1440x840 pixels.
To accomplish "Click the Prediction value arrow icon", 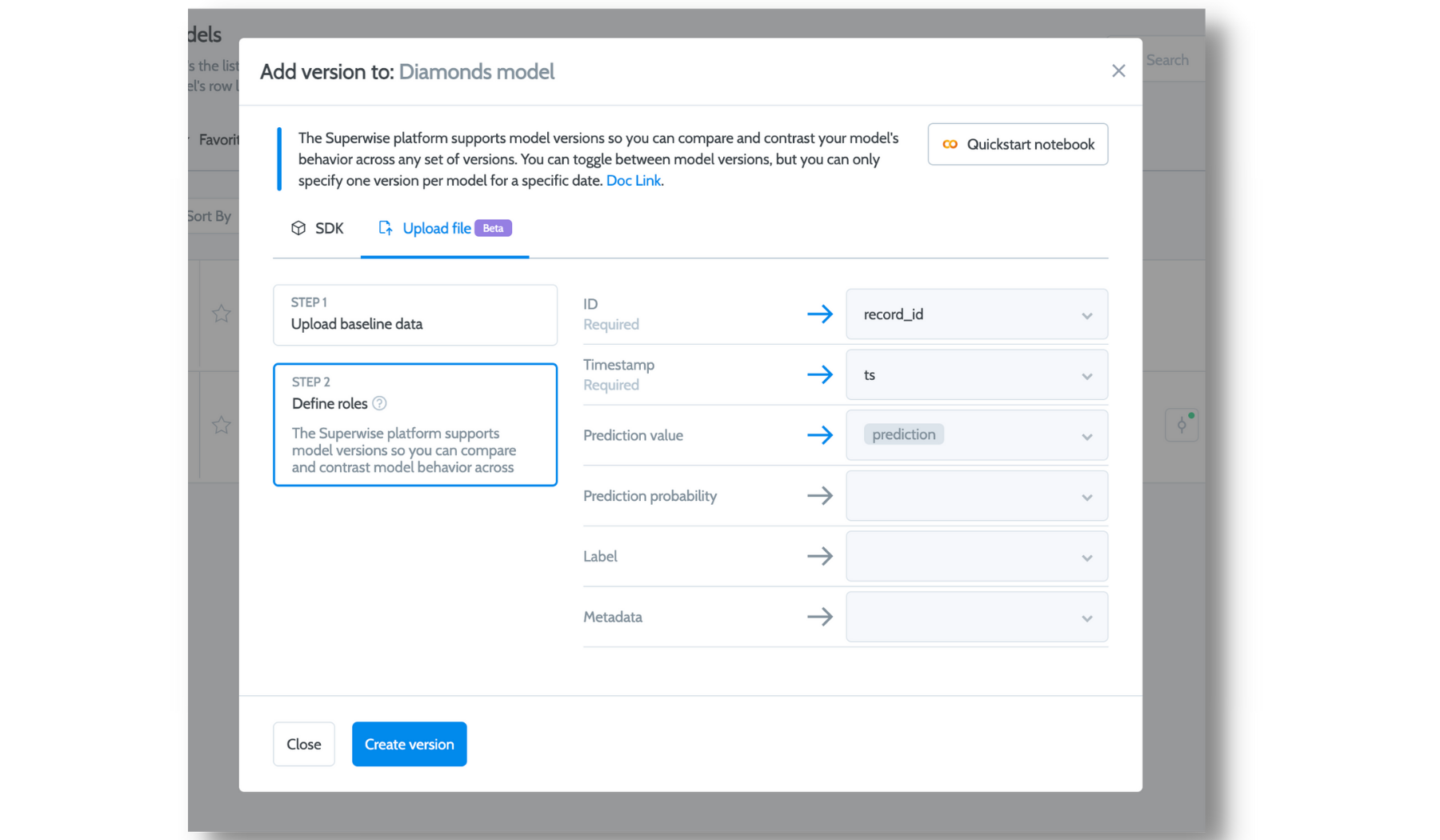I will tap(820, 435).
